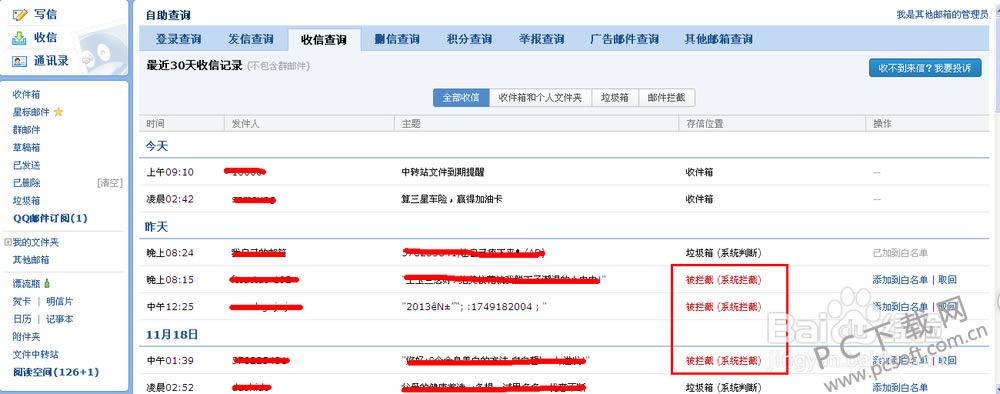1000x394 pixels.
Task: Open the 收件箱 folder
Action: coord(27,94)
